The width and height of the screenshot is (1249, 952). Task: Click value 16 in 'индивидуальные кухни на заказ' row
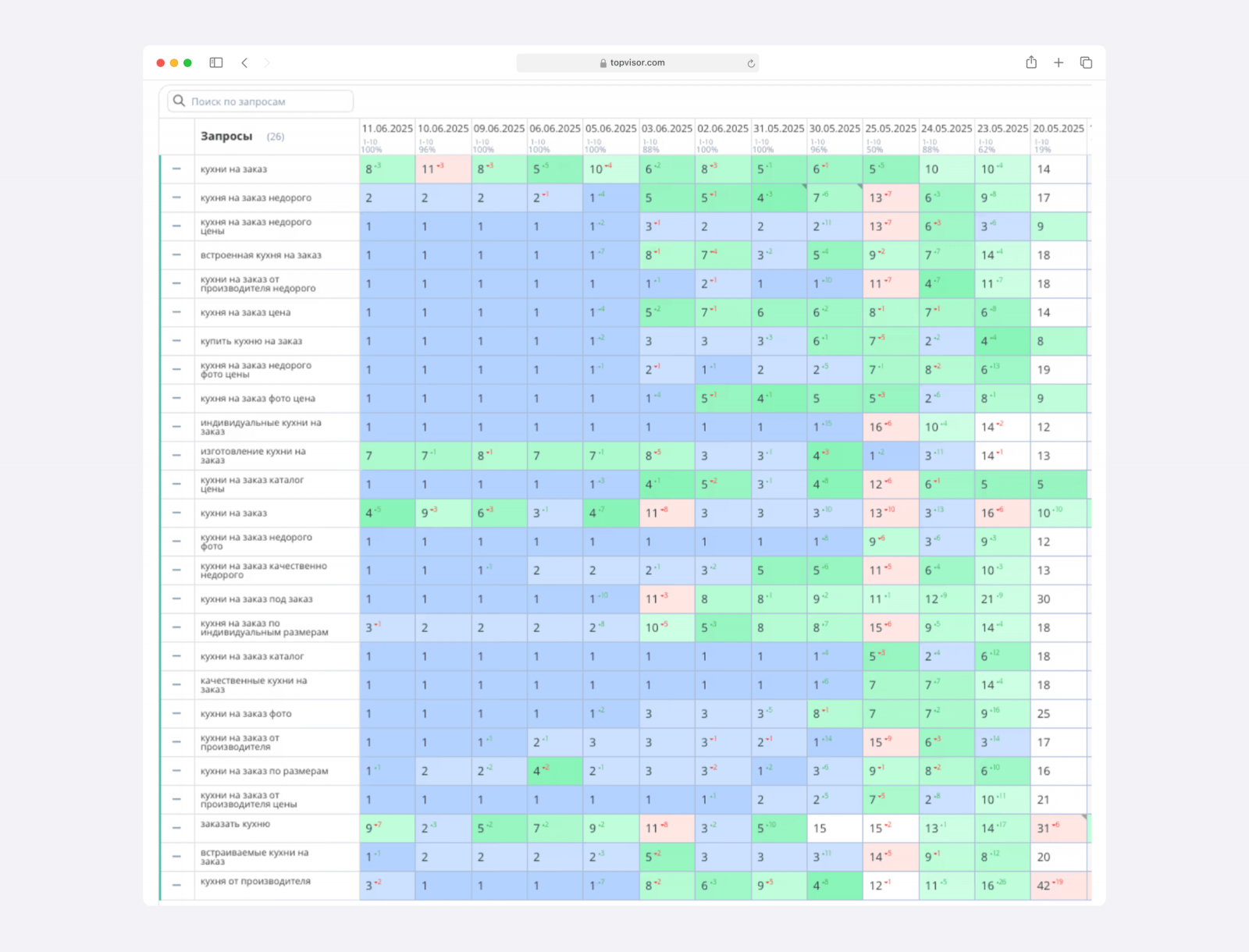point(876,428)
